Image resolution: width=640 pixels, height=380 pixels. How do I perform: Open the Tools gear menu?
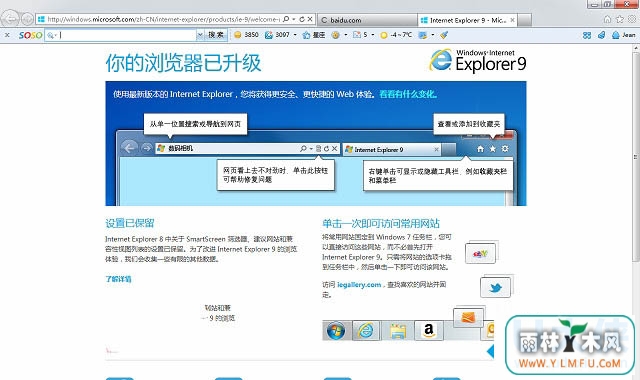[x=632, y=19]
